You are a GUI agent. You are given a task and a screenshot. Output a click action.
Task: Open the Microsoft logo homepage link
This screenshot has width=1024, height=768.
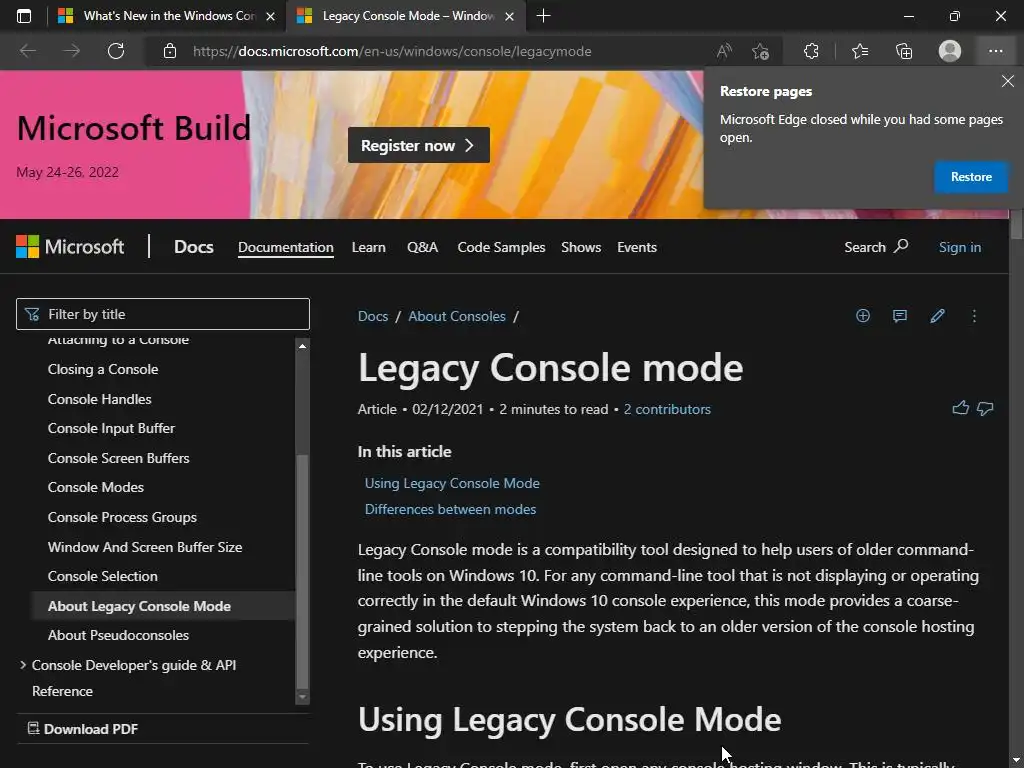(70, 247)
